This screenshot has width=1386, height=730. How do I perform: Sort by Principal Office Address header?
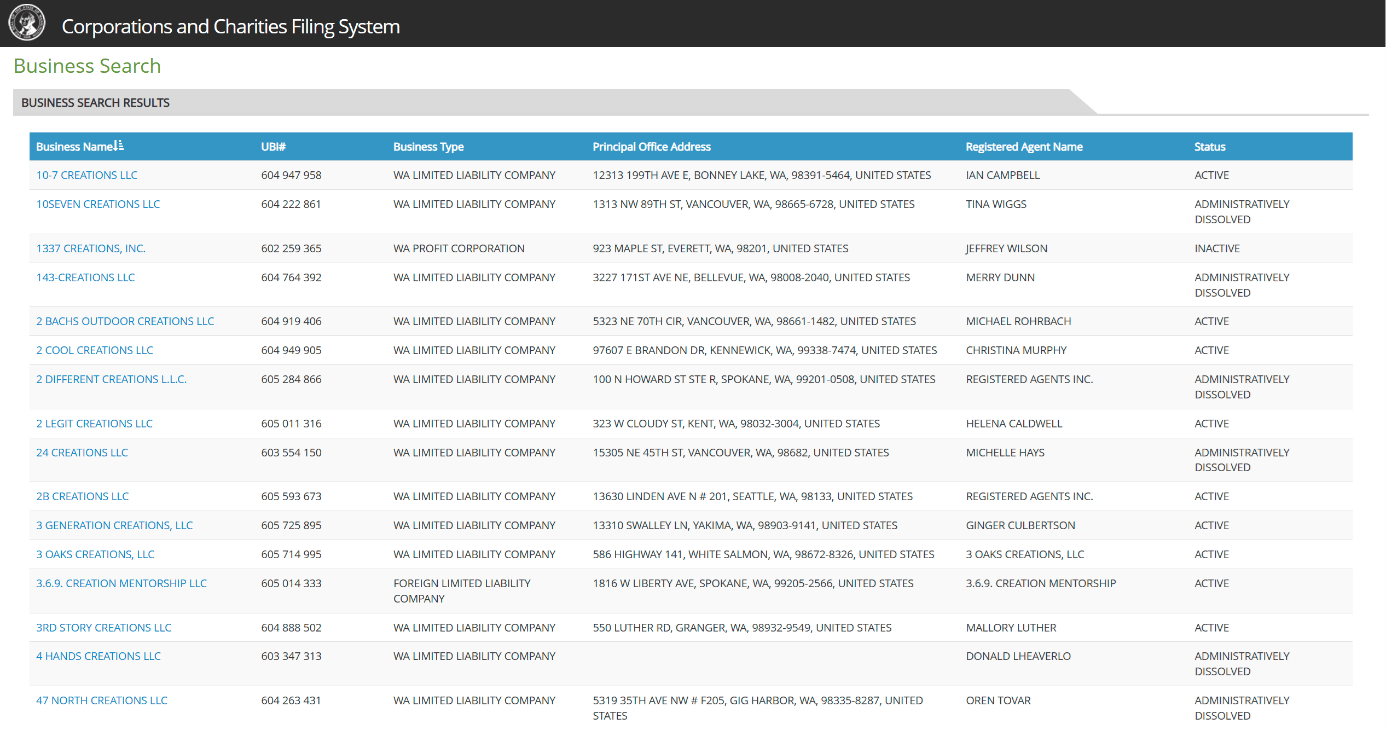click(x=652, y=147)
